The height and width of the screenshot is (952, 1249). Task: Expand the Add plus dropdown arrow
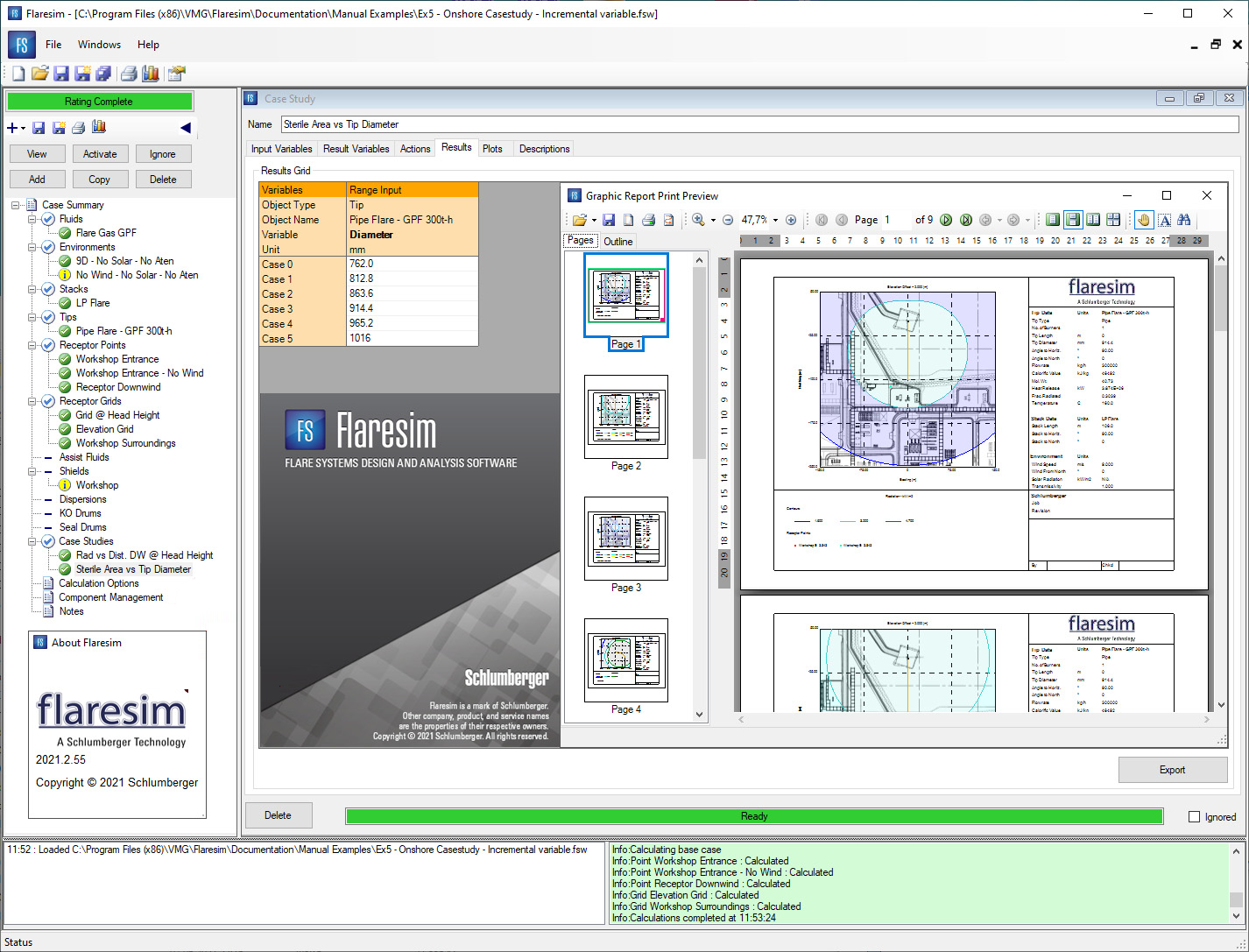point(23,129)
